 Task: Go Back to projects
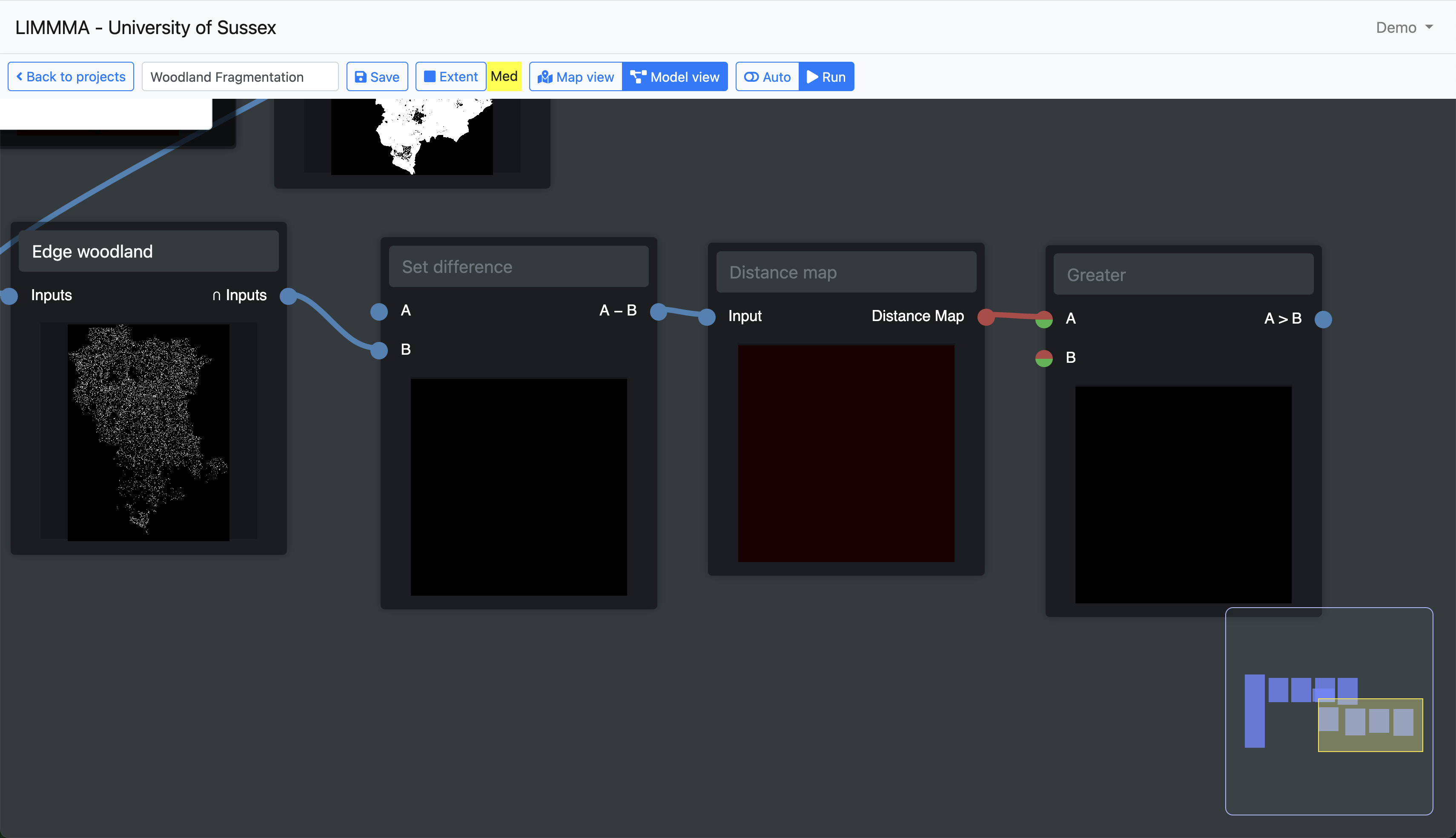(x=71, y=77)
